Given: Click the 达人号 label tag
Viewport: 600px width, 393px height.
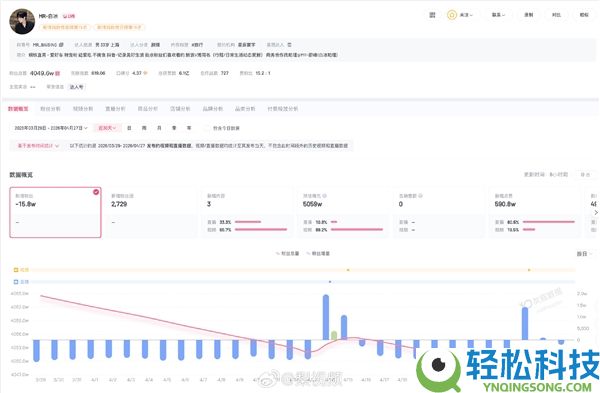Looking at the screenshot, I should coord(76,87).
